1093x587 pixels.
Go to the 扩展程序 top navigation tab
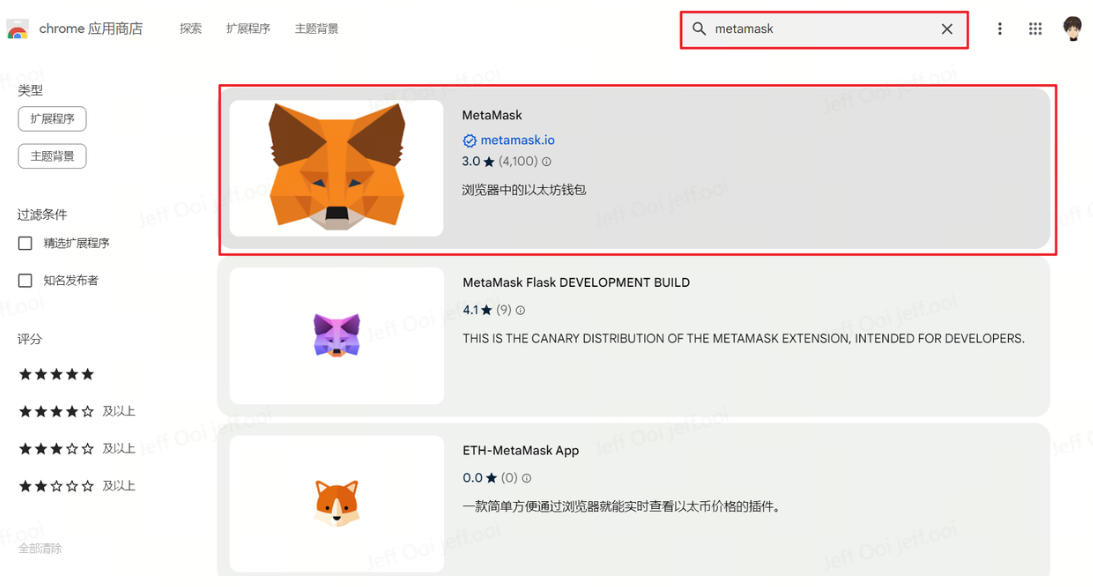(x=248, y=29)
